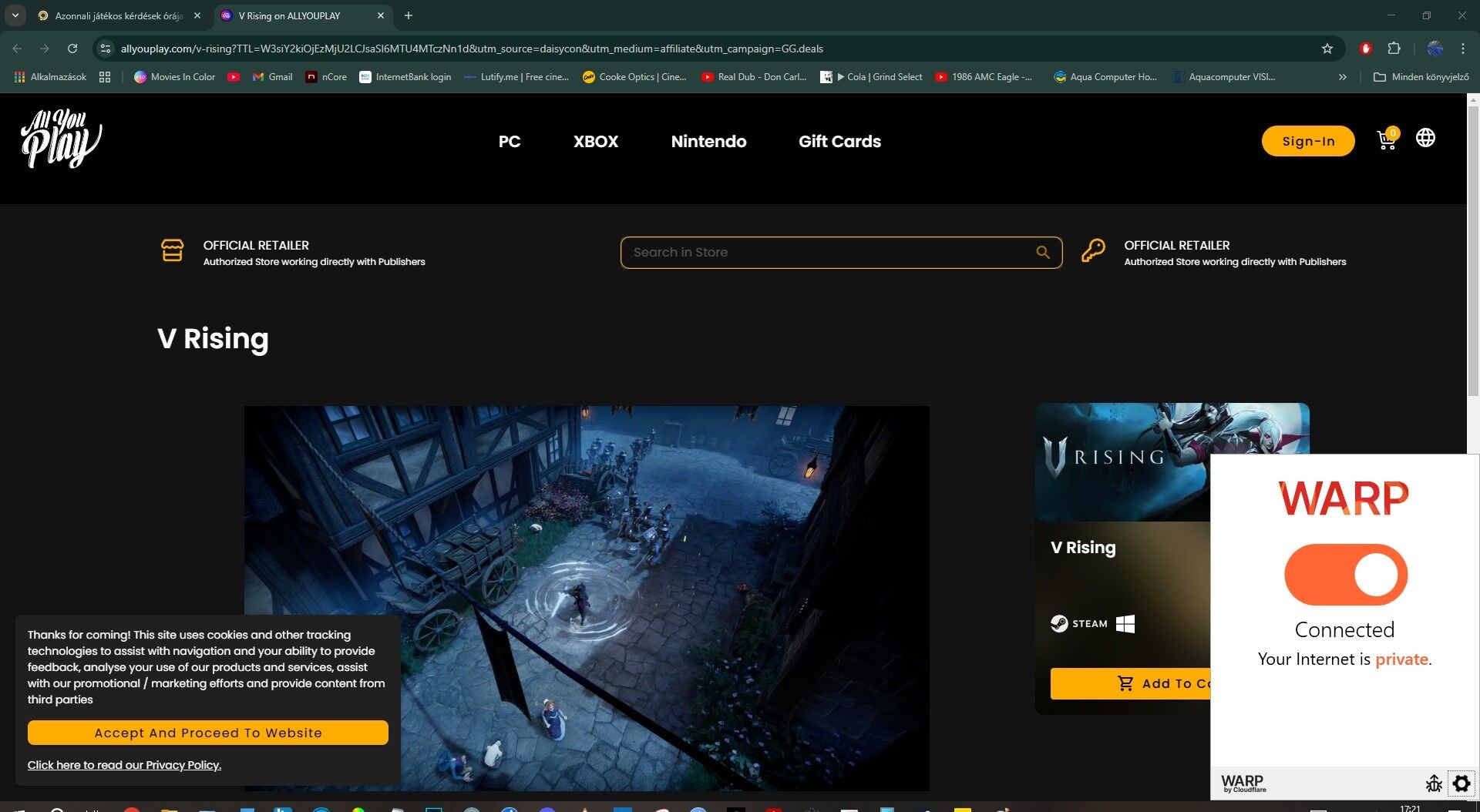Click the Add To Cart button
The width and height of the screenshot is (1480, 812).
pos(1130,683)
